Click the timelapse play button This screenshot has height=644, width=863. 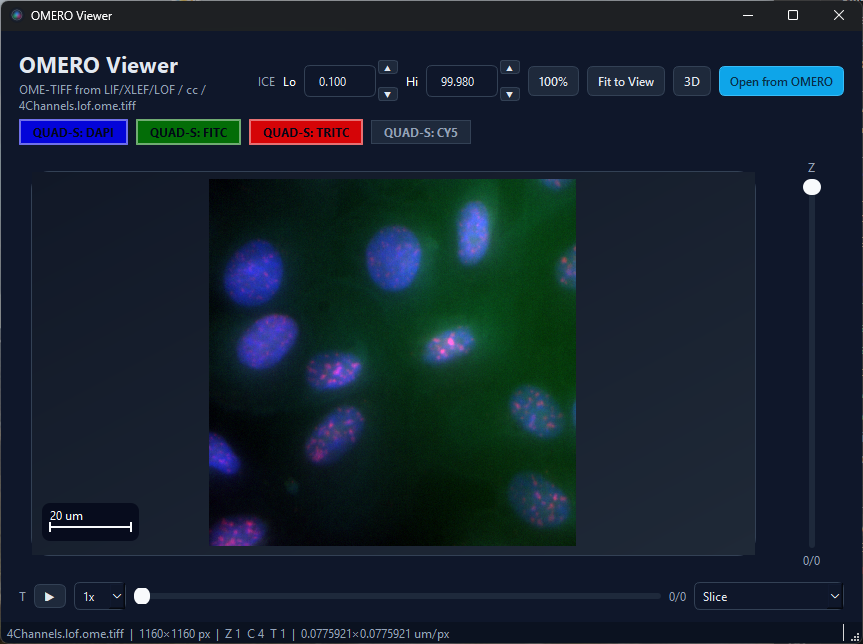pos(50,596)
